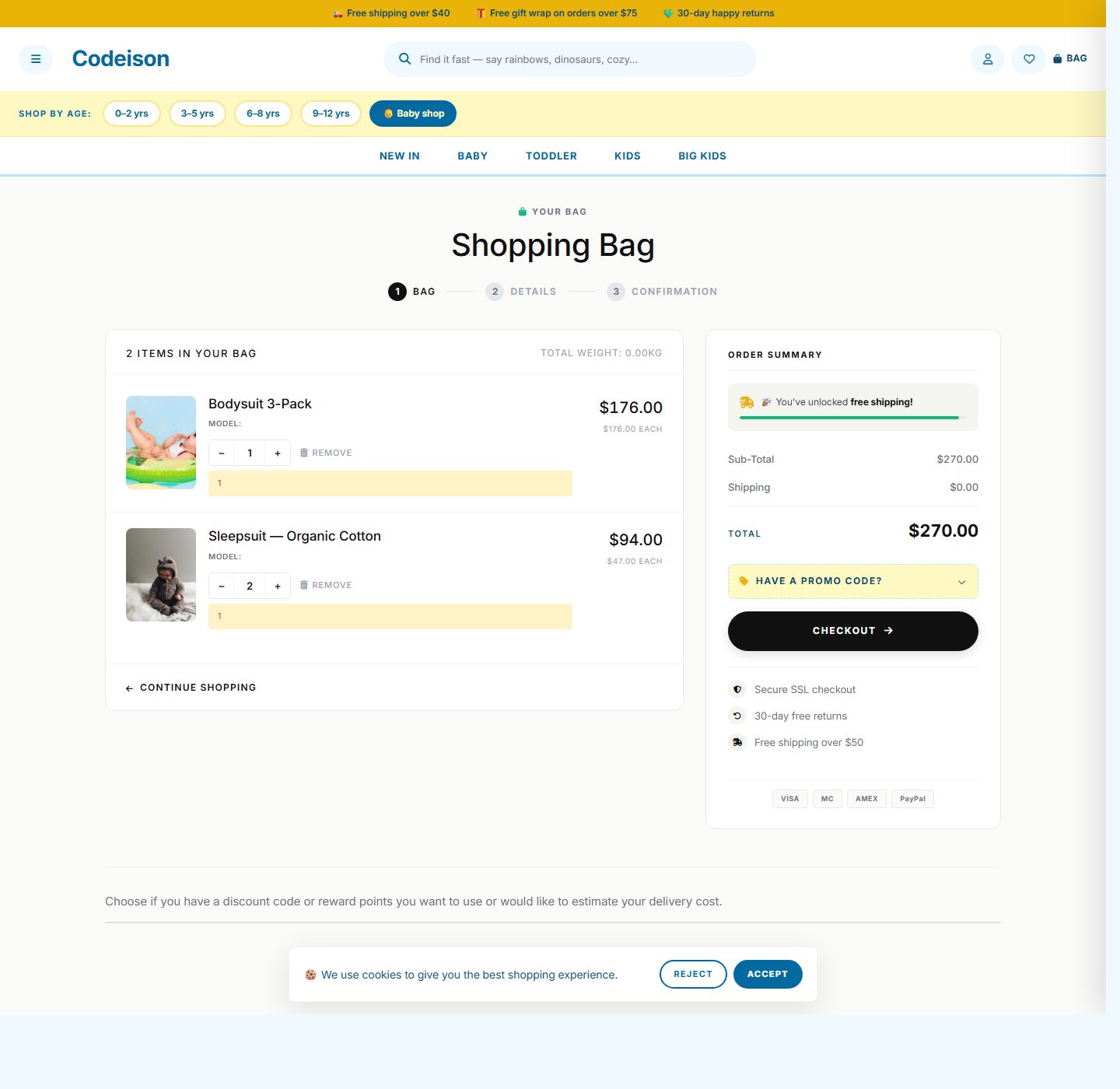Remove Bodysuit 3-Pack using its trash icon

pos(306,452)
